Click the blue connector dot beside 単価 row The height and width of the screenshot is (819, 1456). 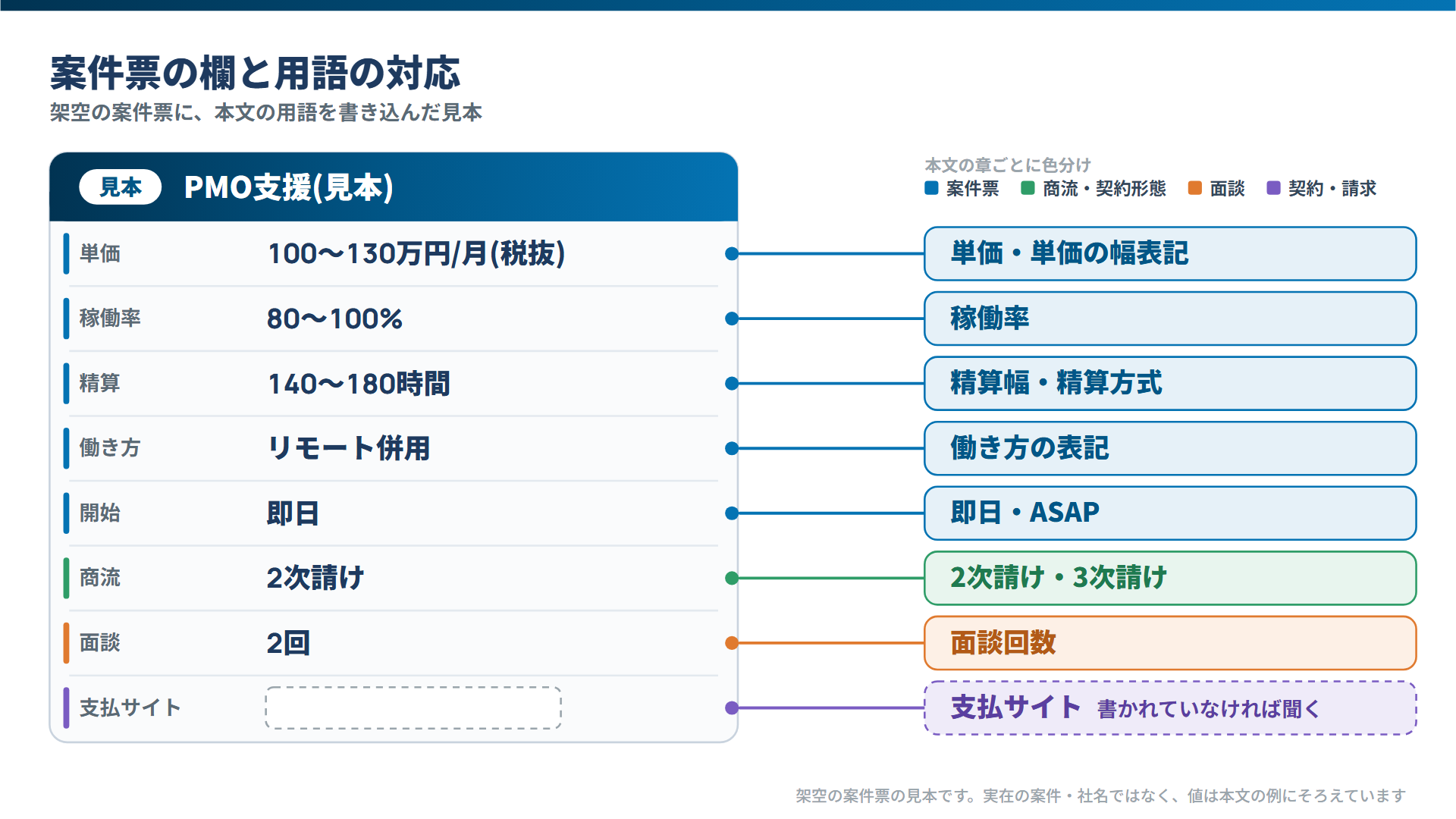(732, 254)
